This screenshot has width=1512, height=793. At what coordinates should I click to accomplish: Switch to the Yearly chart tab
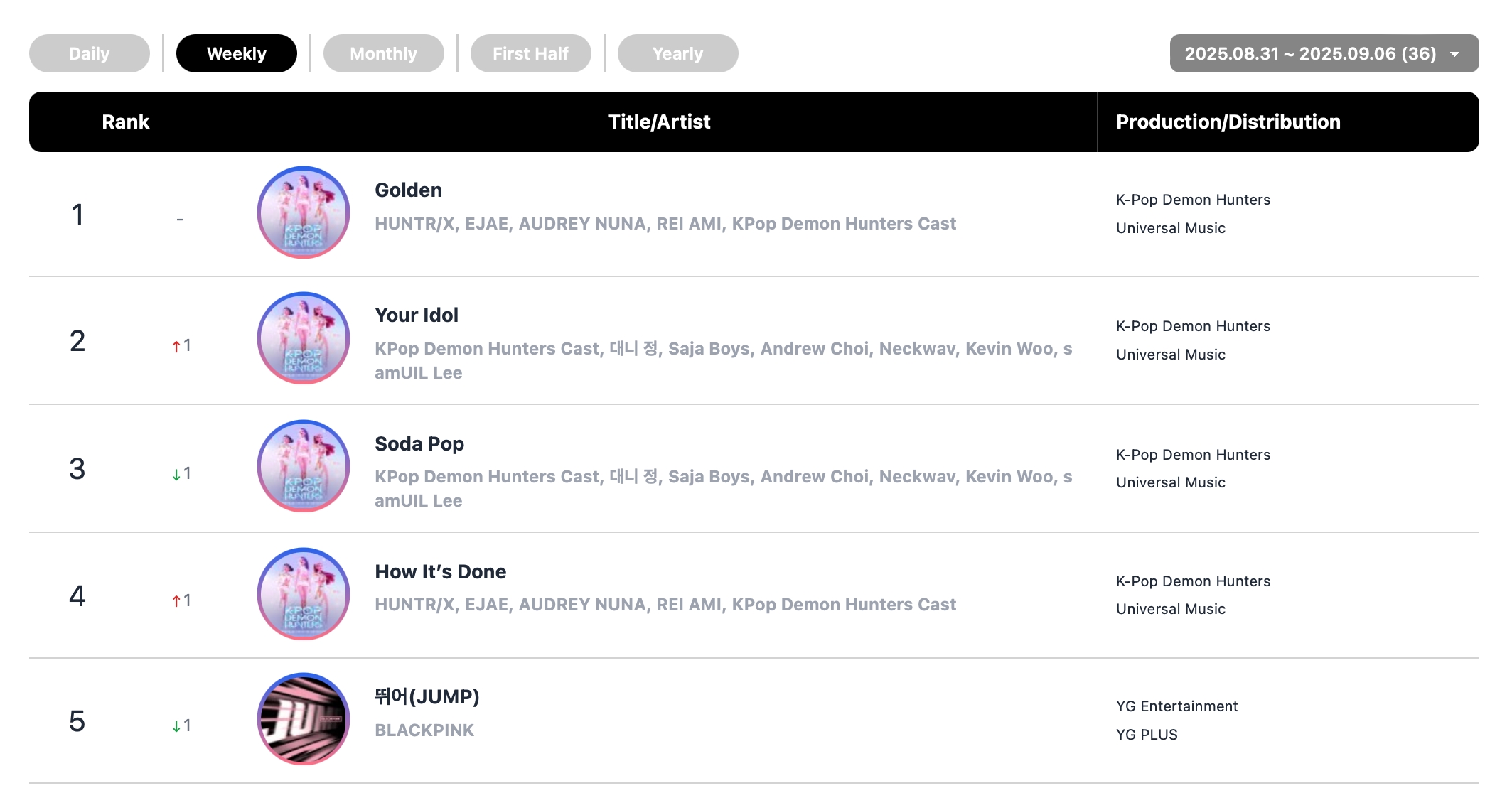click(678, 53)
